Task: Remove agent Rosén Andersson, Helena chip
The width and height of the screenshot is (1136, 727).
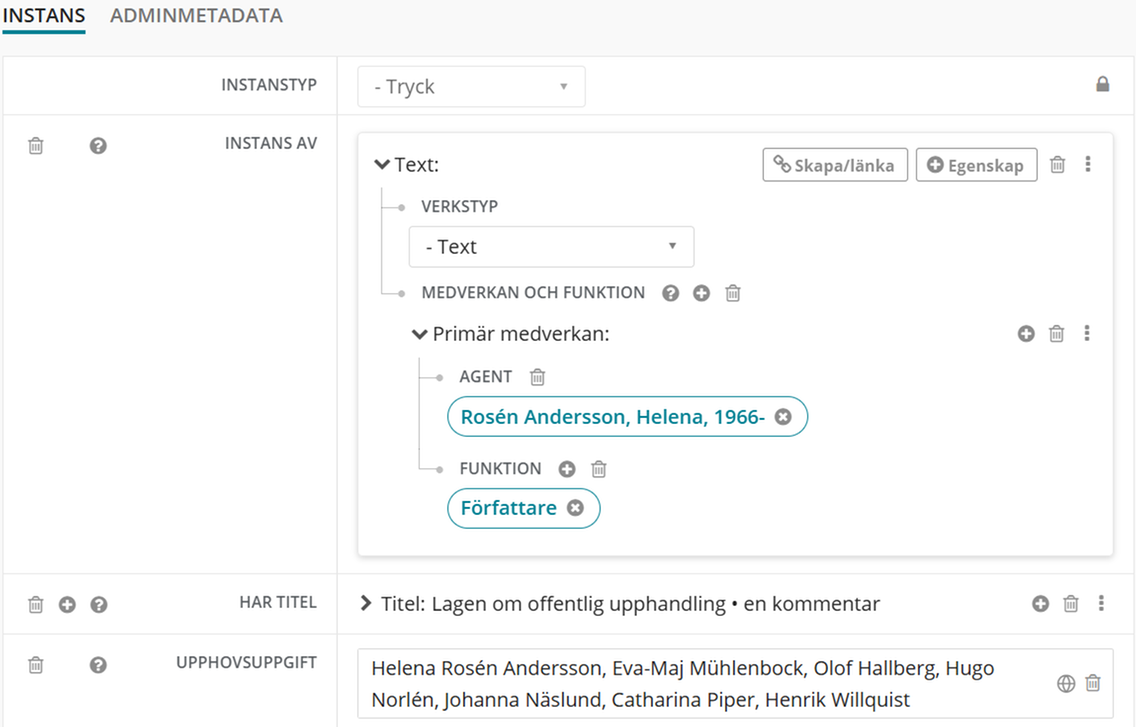Action: (x=783, y=417)
